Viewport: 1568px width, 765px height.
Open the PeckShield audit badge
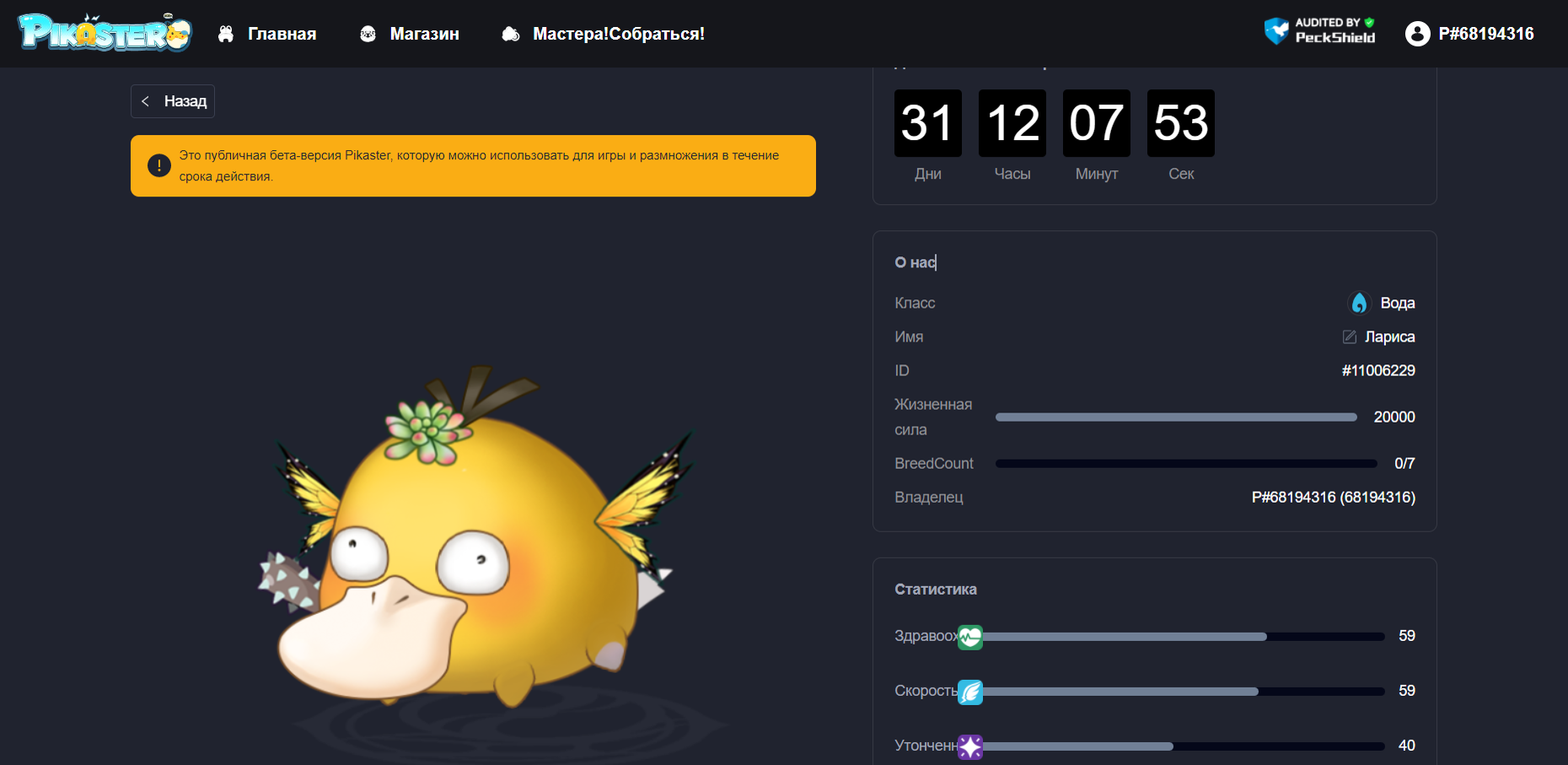click(1320, 31)
